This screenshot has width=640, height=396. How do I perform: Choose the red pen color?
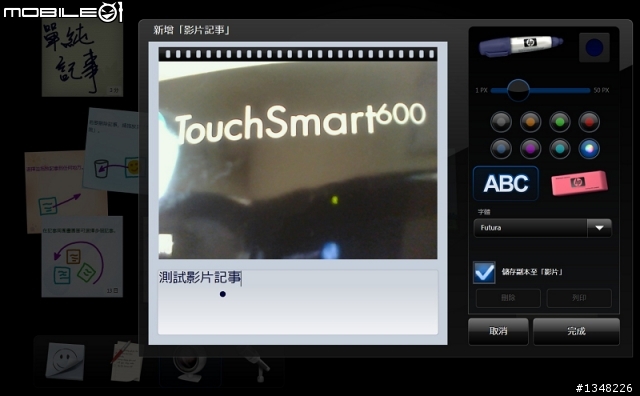589,122
